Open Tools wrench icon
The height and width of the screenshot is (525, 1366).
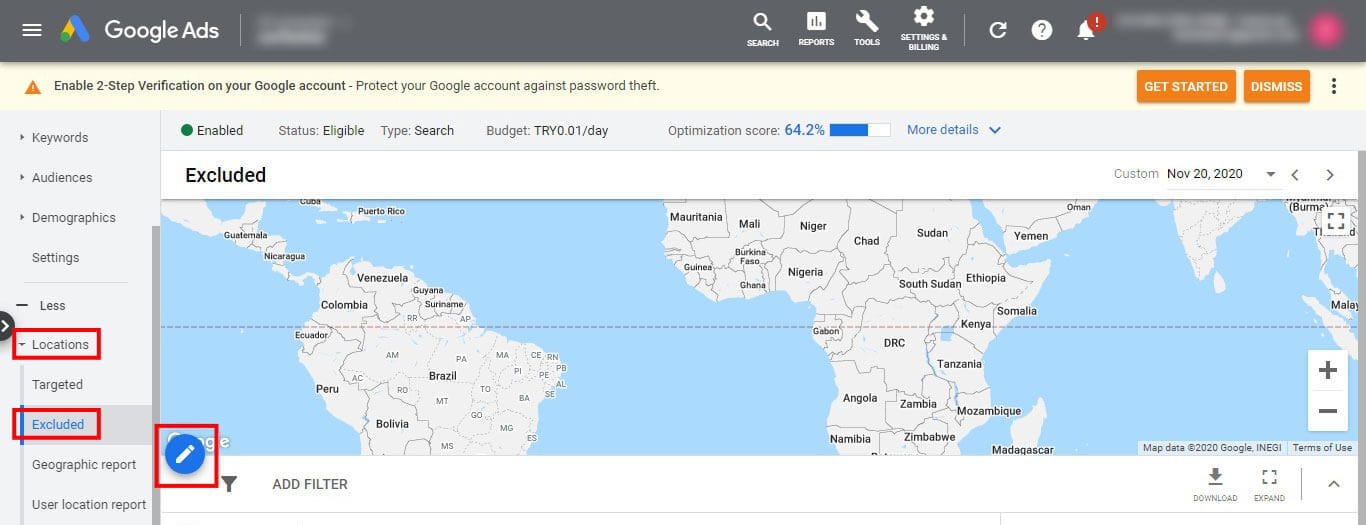click(x=866, y=23)
